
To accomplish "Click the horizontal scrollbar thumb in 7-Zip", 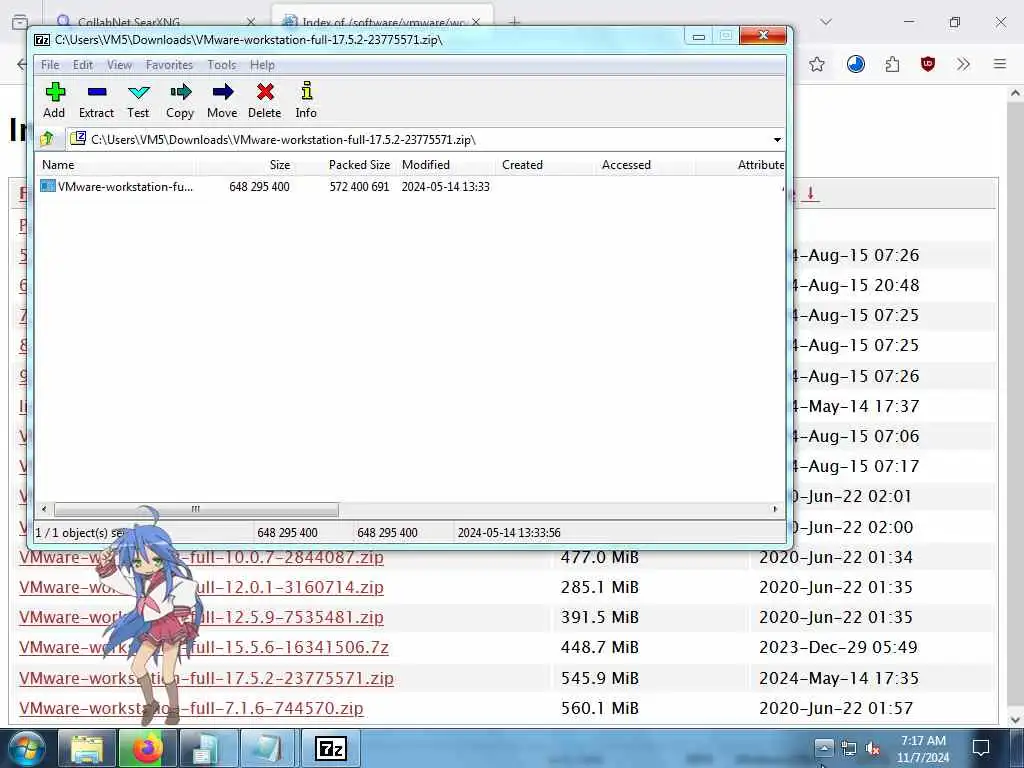I will click(x=196, y=509).
